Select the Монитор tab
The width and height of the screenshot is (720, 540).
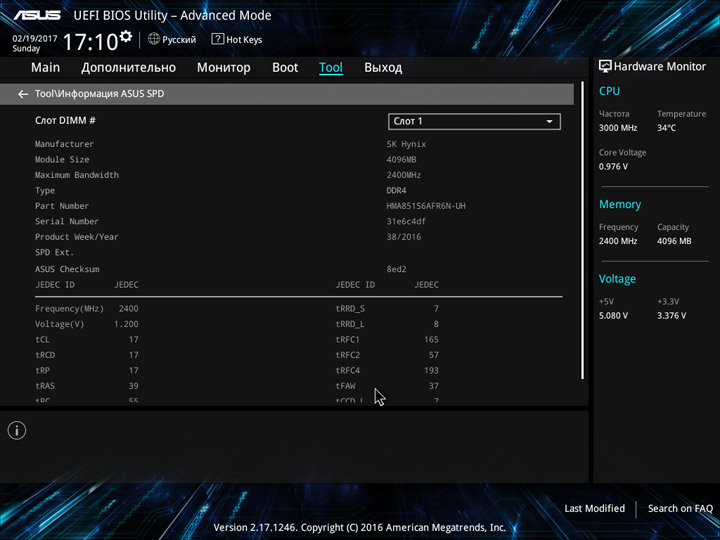point(224,68)
